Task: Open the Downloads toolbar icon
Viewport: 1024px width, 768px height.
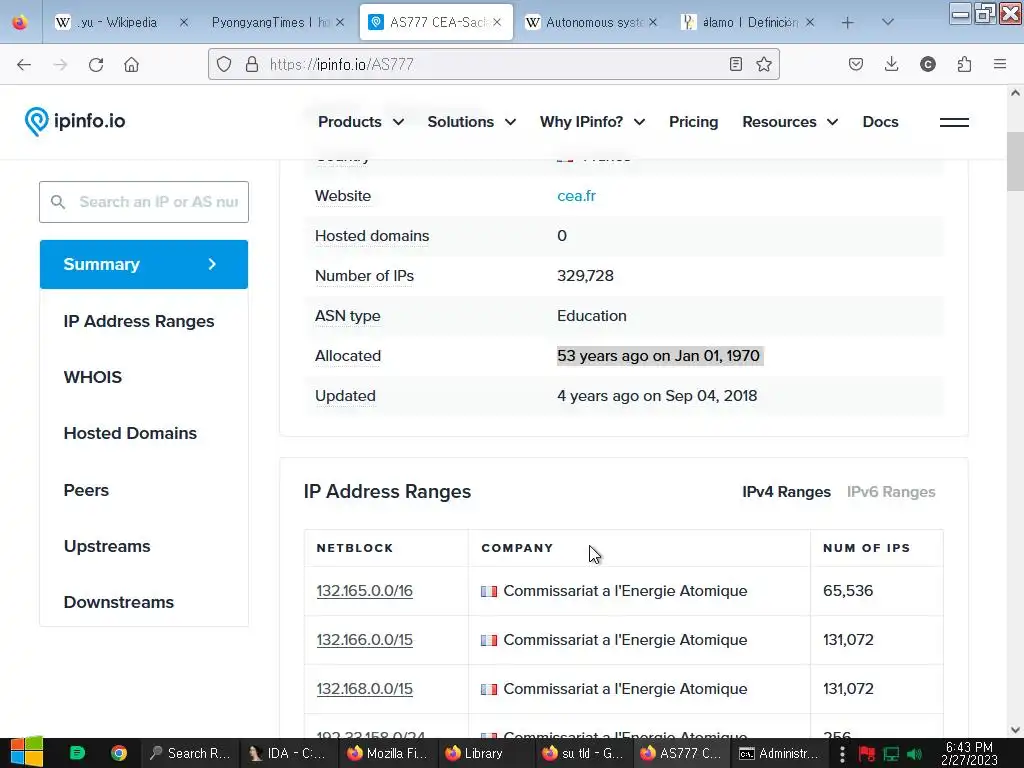Action: tap(891, 64)
